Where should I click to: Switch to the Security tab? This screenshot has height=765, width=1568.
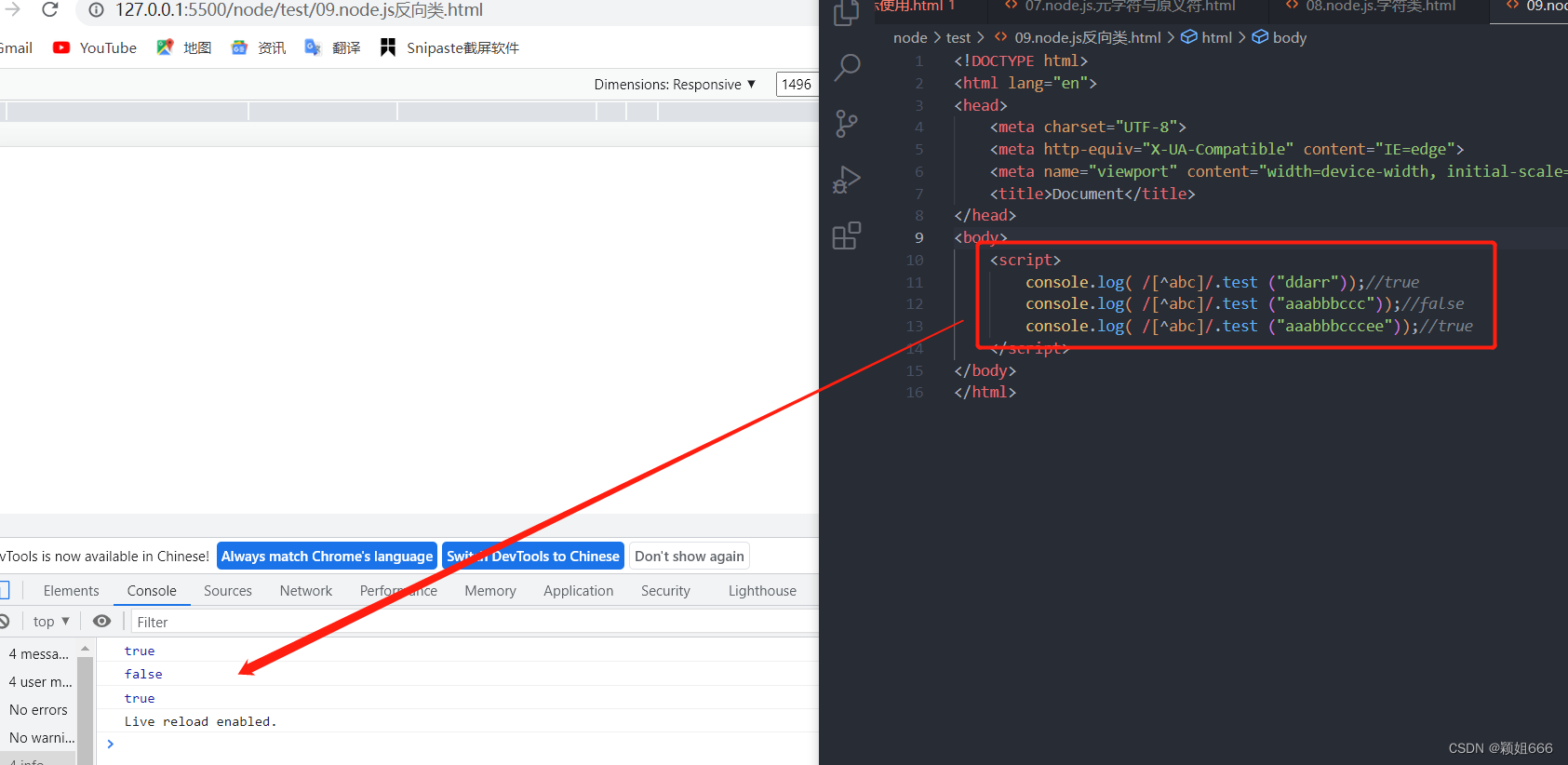[665, 591]
